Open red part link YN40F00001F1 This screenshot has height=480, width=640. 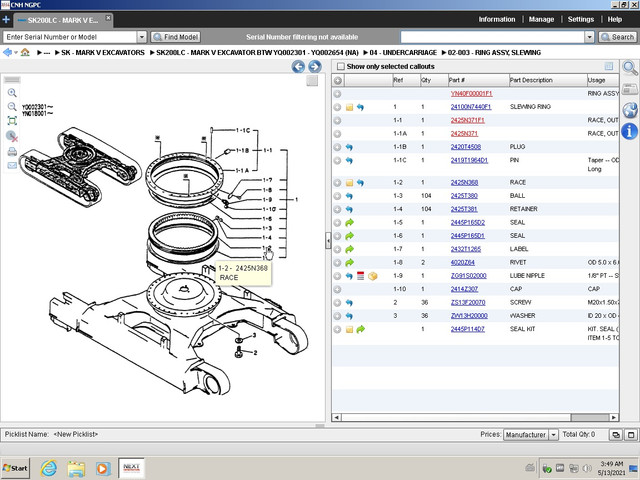pyautogui.click(x=471, y=93)
